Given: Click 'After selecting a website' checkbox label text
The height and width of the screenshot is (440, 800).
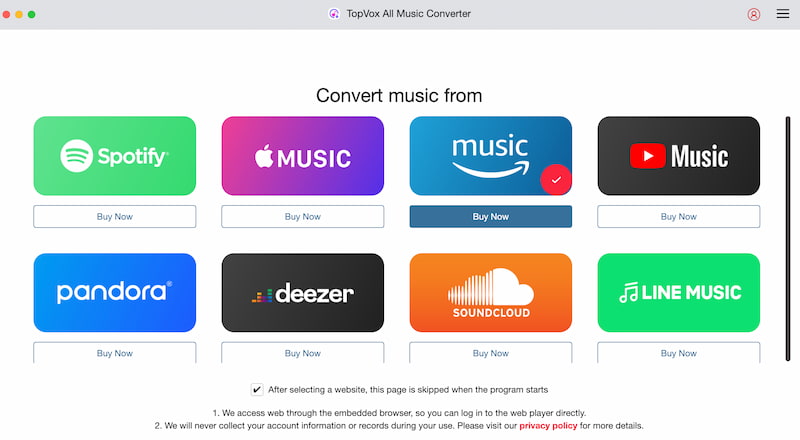Looking at the screenshot, I should coord(408,389).
